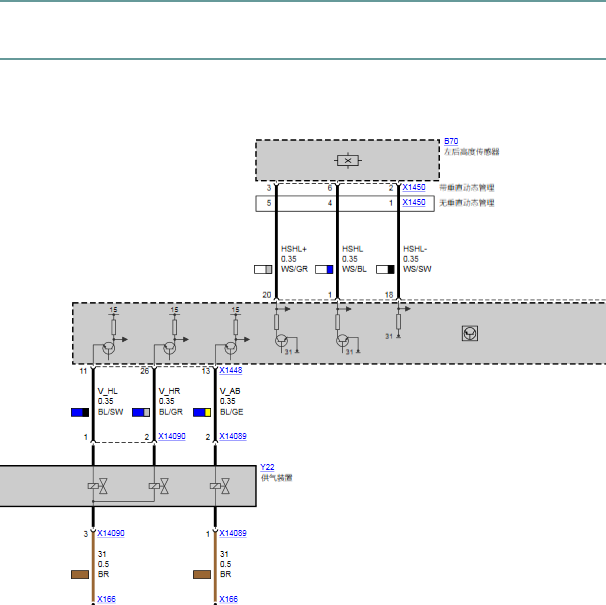Click pin number 18 at the HSHL- wire
The height and width of the screenshot is (605, 606).
point(389,295)
